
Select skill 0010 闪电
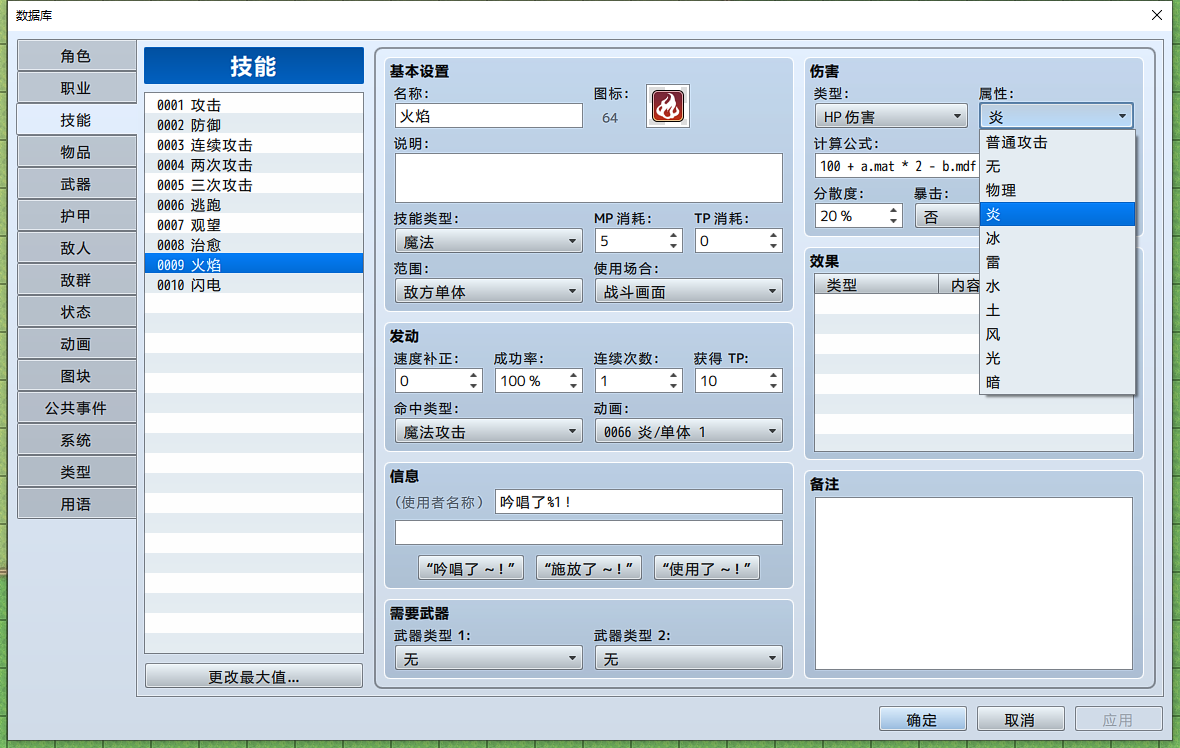254,284
